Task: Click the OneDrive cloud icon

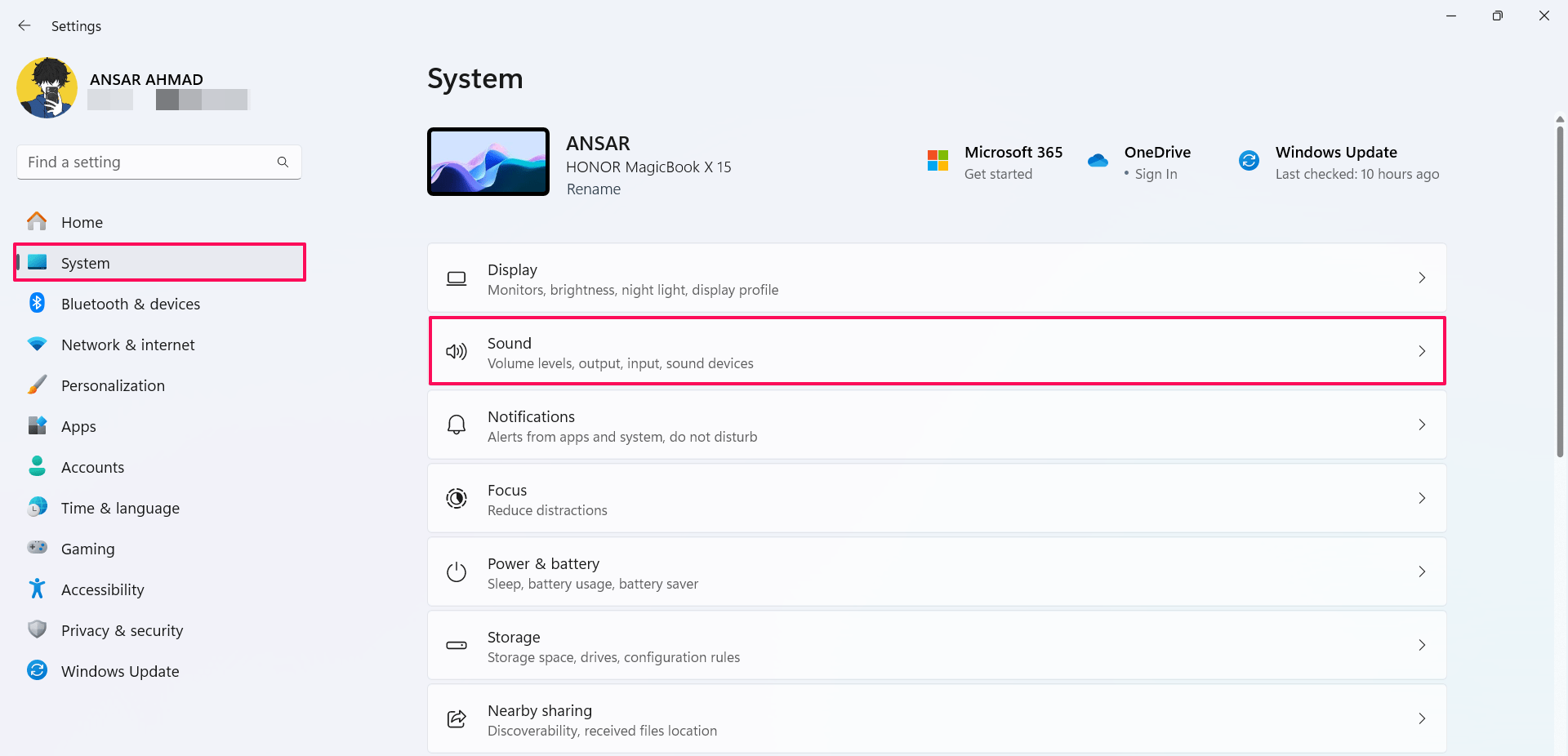Action: click(1098, 160)
